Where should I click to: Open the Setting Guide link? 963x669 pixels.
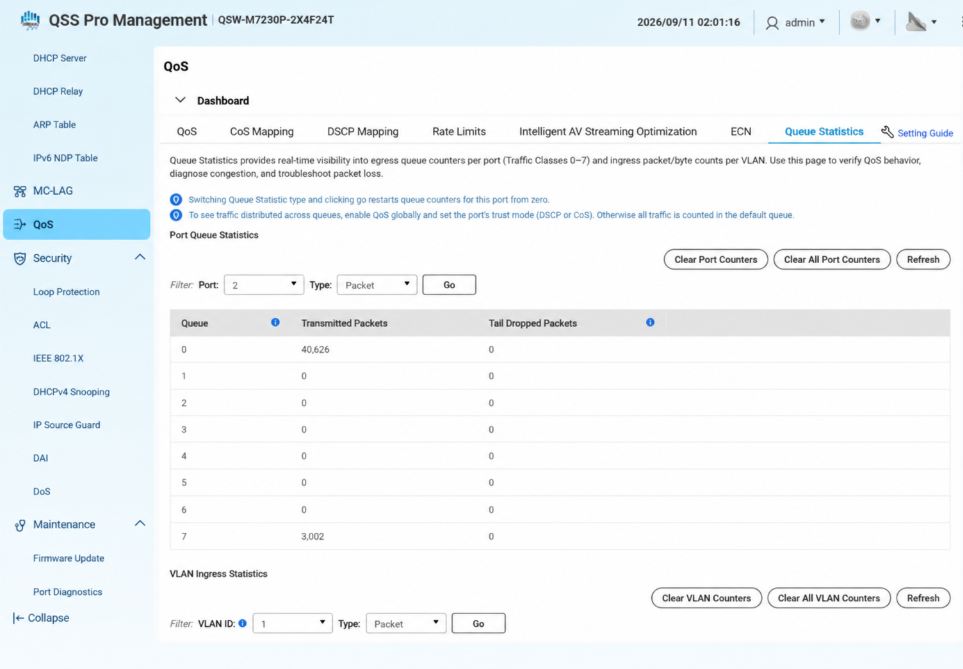925,133
